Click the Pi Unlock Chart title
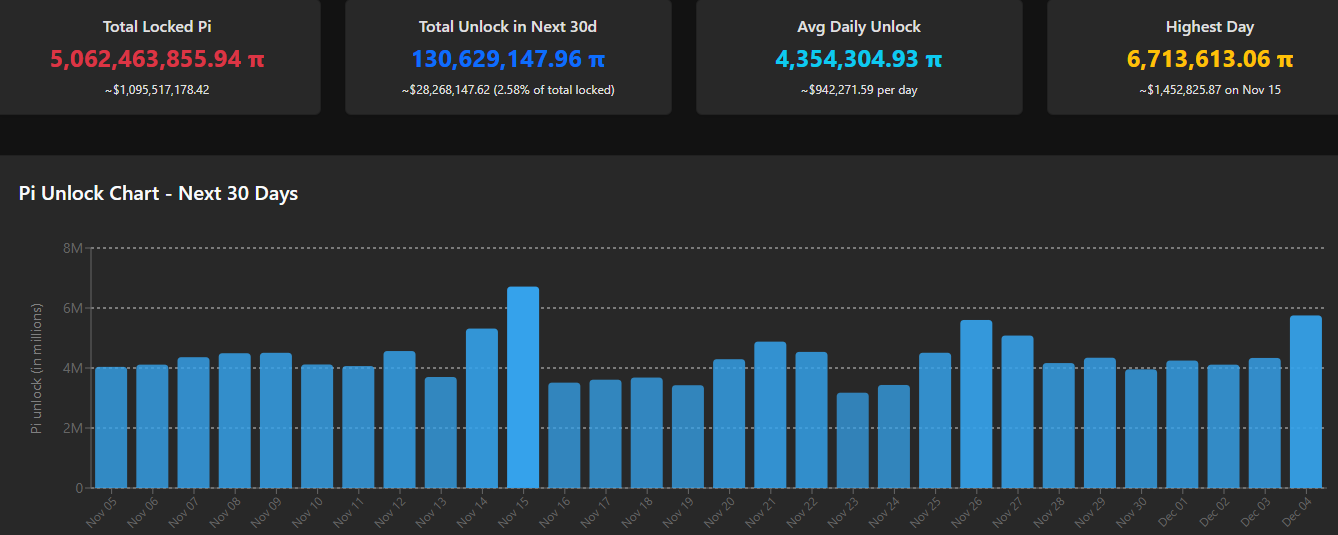Screen dimensions: 1338x535 click(158, 193)
